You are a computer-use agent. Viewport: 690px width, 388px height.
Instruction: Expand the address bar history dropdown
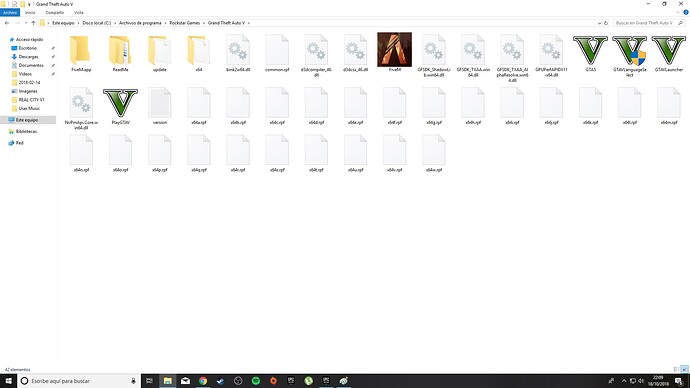tap(599, 23)
